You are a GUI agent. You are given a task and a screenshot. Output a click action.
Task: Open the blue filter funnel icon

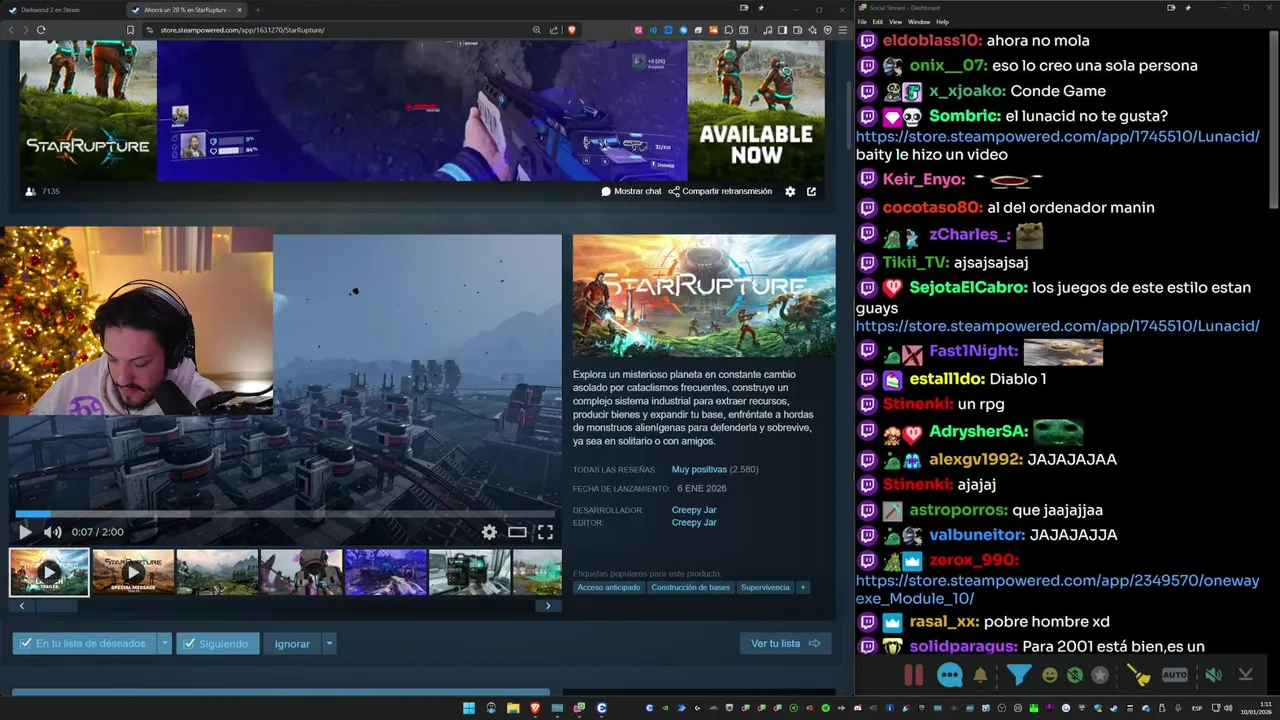point(1018,675)
